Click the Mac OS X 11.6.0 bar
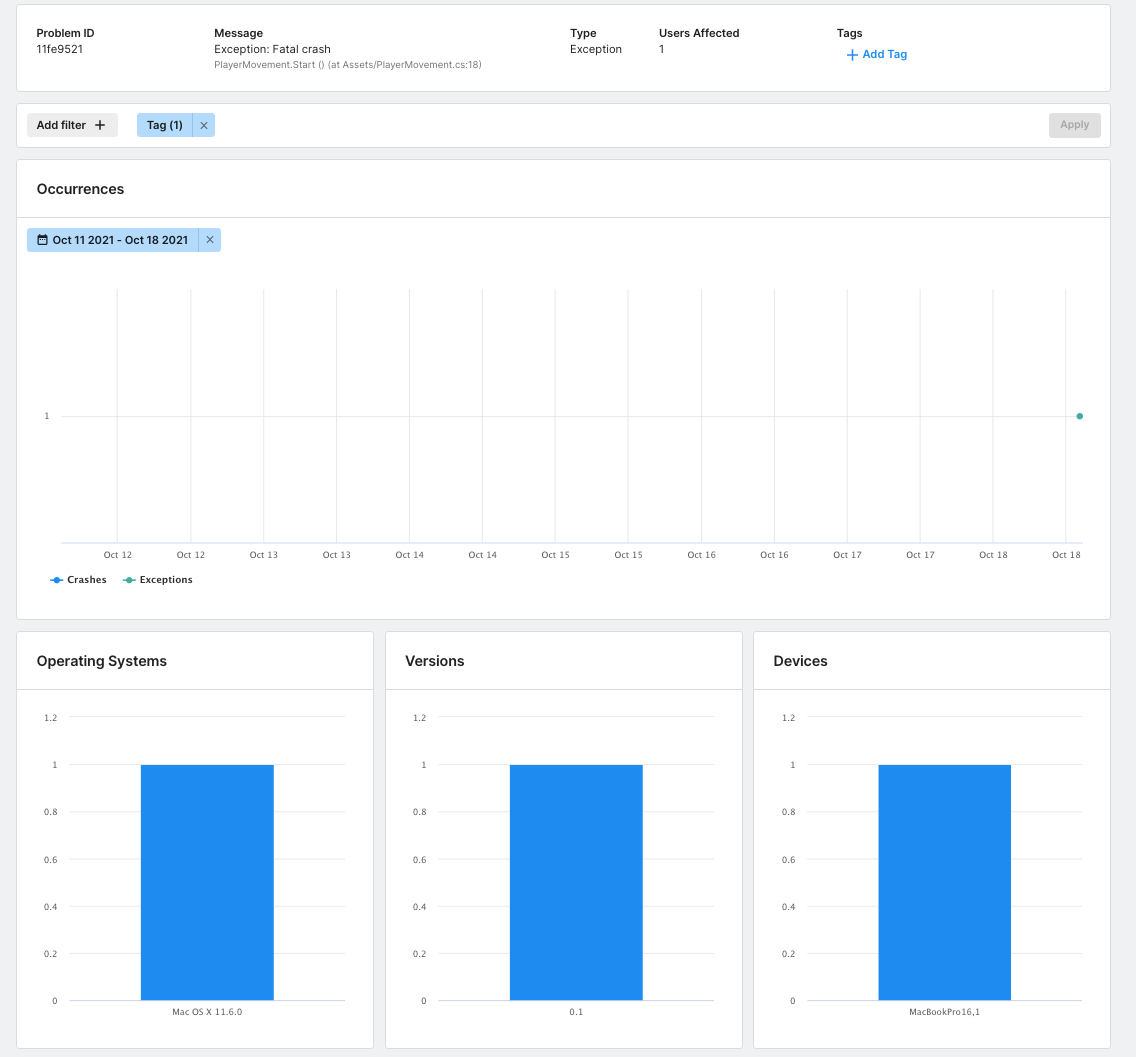The width and height of the screenshot is (1136, 1057). 207,882
